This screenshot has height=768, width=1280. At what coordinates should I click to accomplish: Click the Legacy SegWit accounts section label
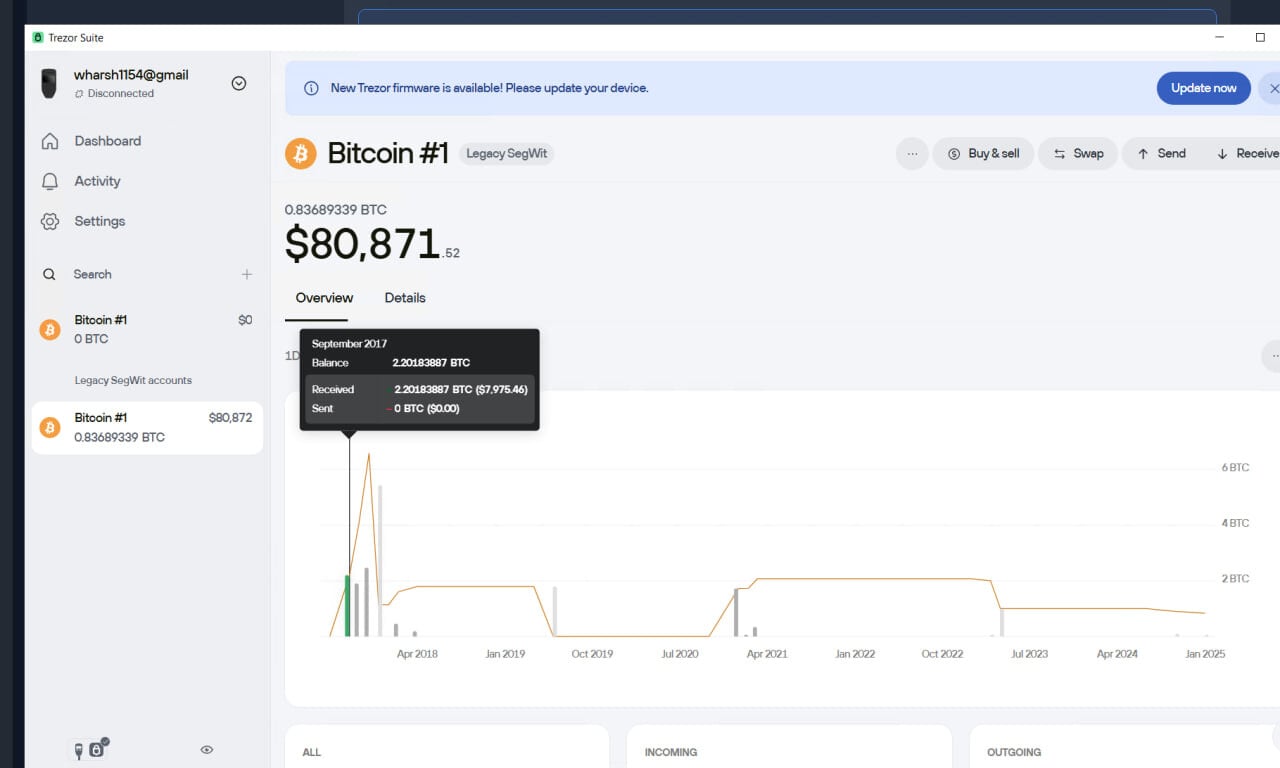point(133,380)
